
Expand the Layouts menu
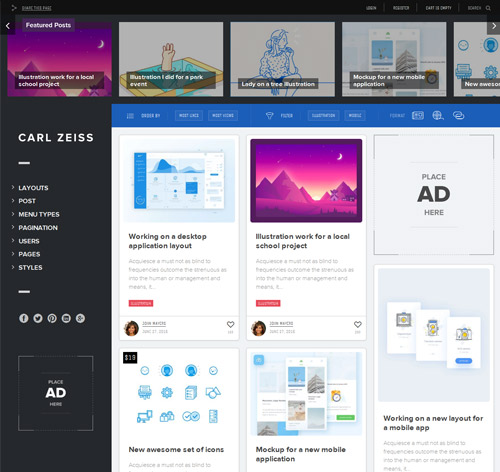pyautogui.click(x=33, y=188)
